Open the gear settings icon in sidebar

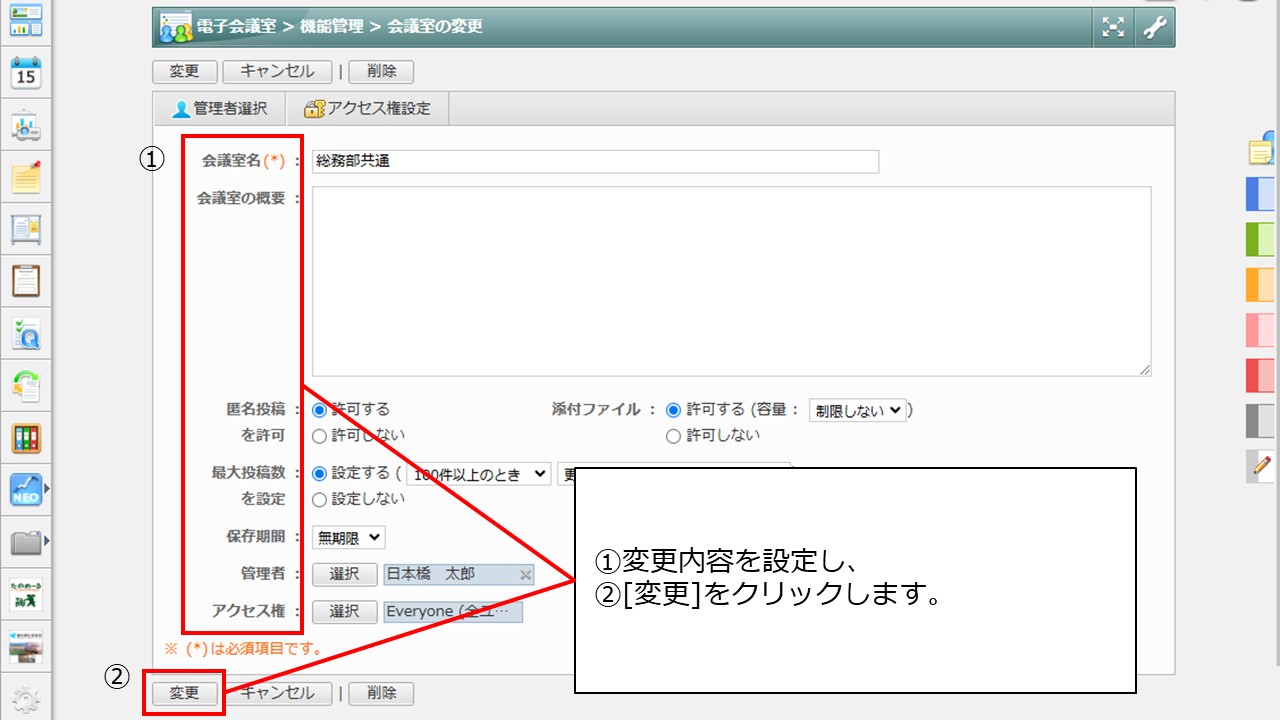click(26, 699)
